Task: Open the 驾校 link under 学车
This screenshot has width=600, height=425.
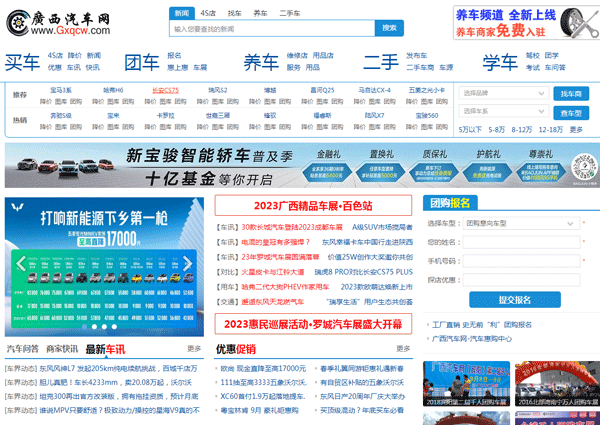Action: 532,56
